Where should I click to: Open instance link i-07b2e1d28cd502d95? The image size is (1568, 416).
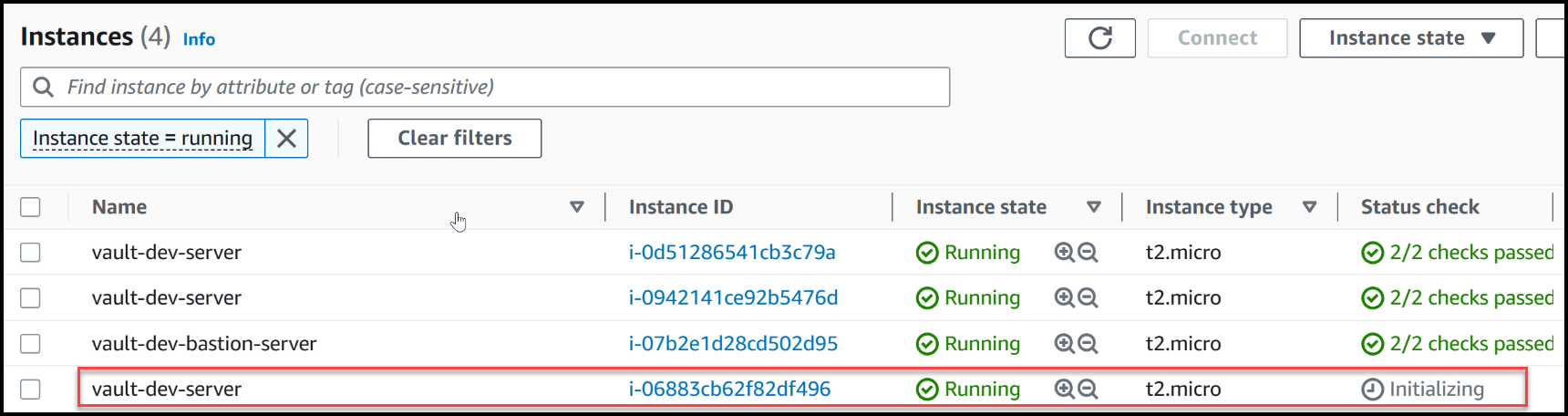(x=733, y=344)
